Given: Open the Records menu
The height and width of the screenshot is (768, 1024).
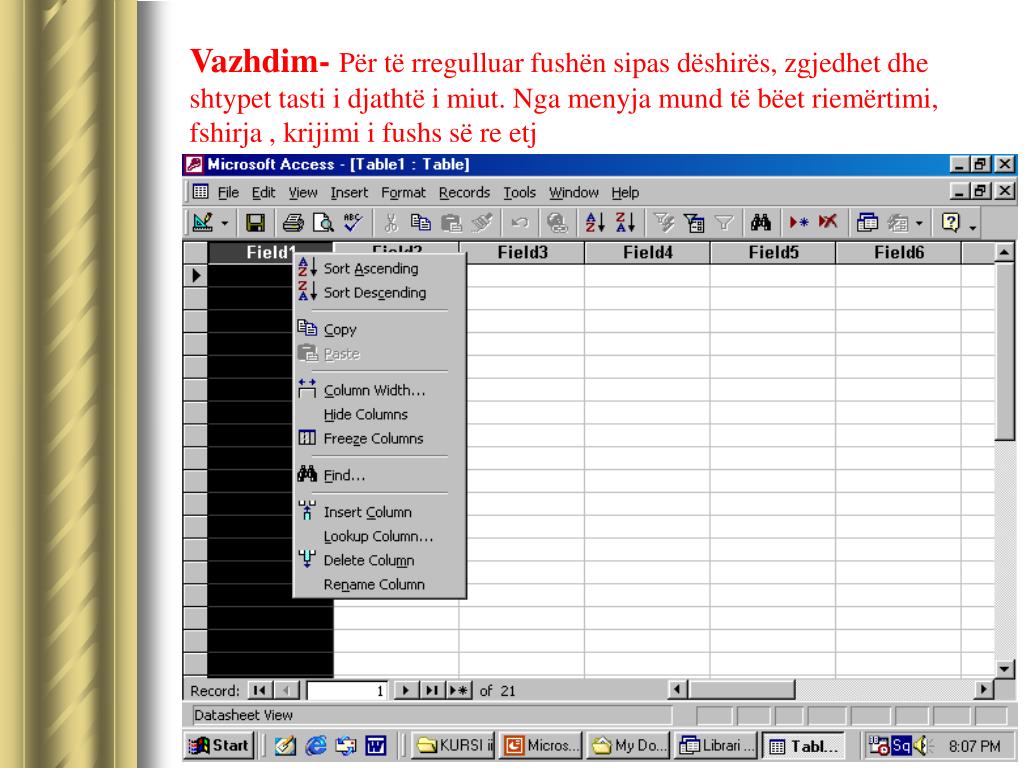Looking at the screenshot, I should pos(464,193).
